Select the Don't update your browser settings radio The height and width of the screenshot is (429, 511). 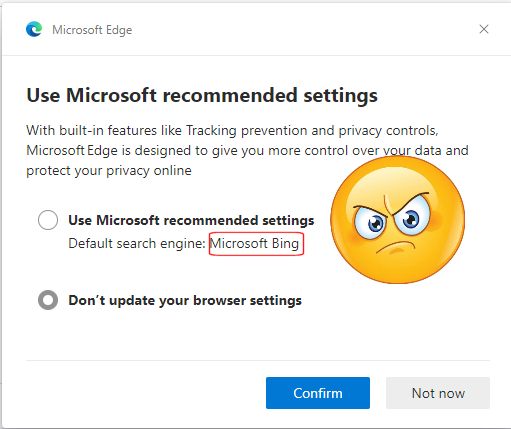tap(48, 300)
